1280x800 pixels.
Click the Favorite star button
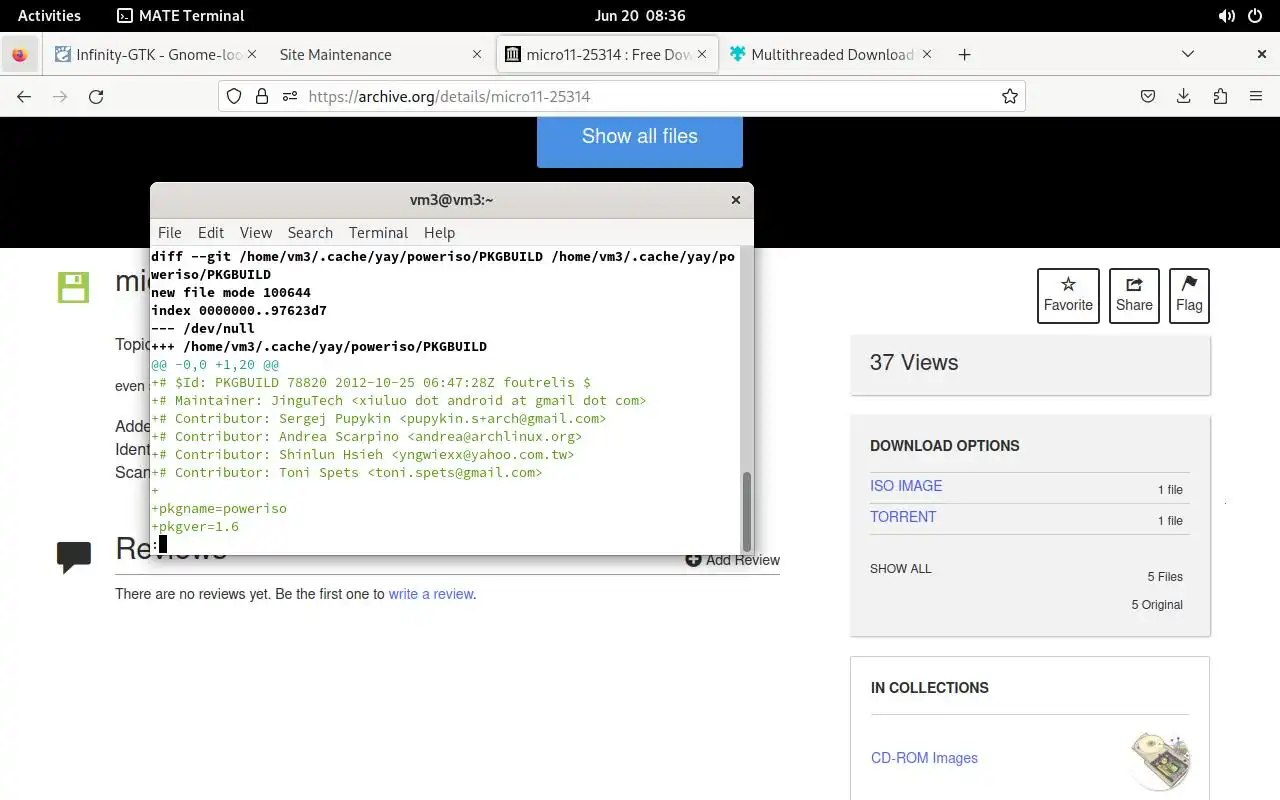[1068, 296]
